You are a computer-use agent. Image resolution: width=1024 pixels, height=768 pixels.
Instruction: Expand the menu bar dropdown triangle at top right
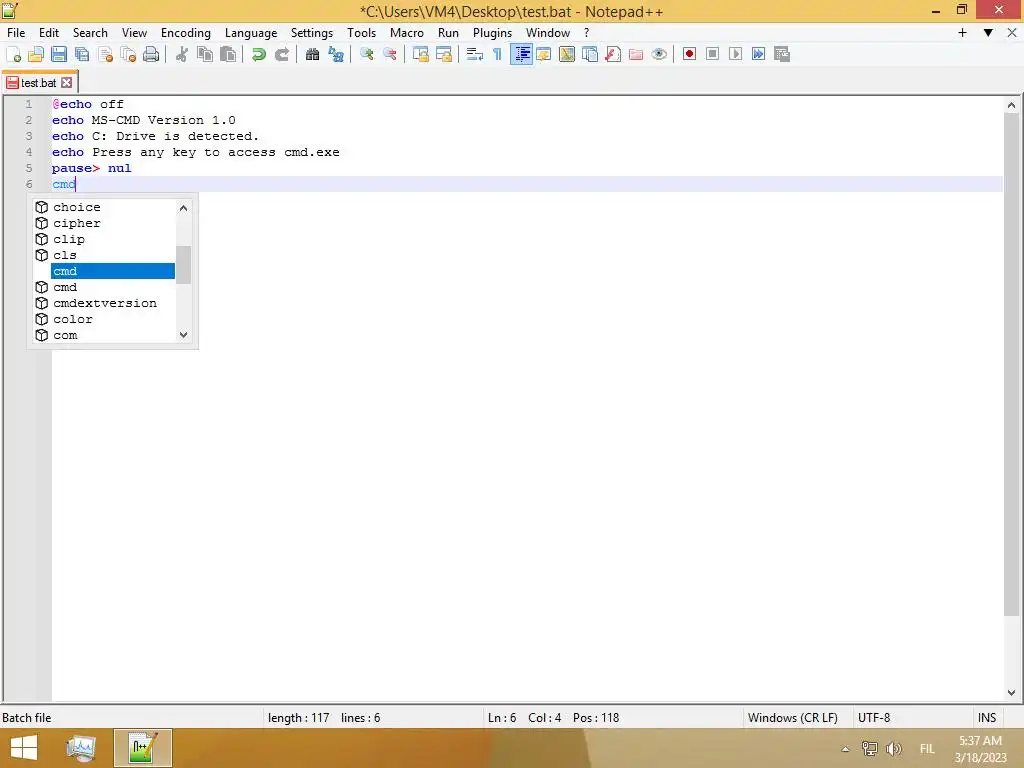pyautogui.click(x=988, y=33)
